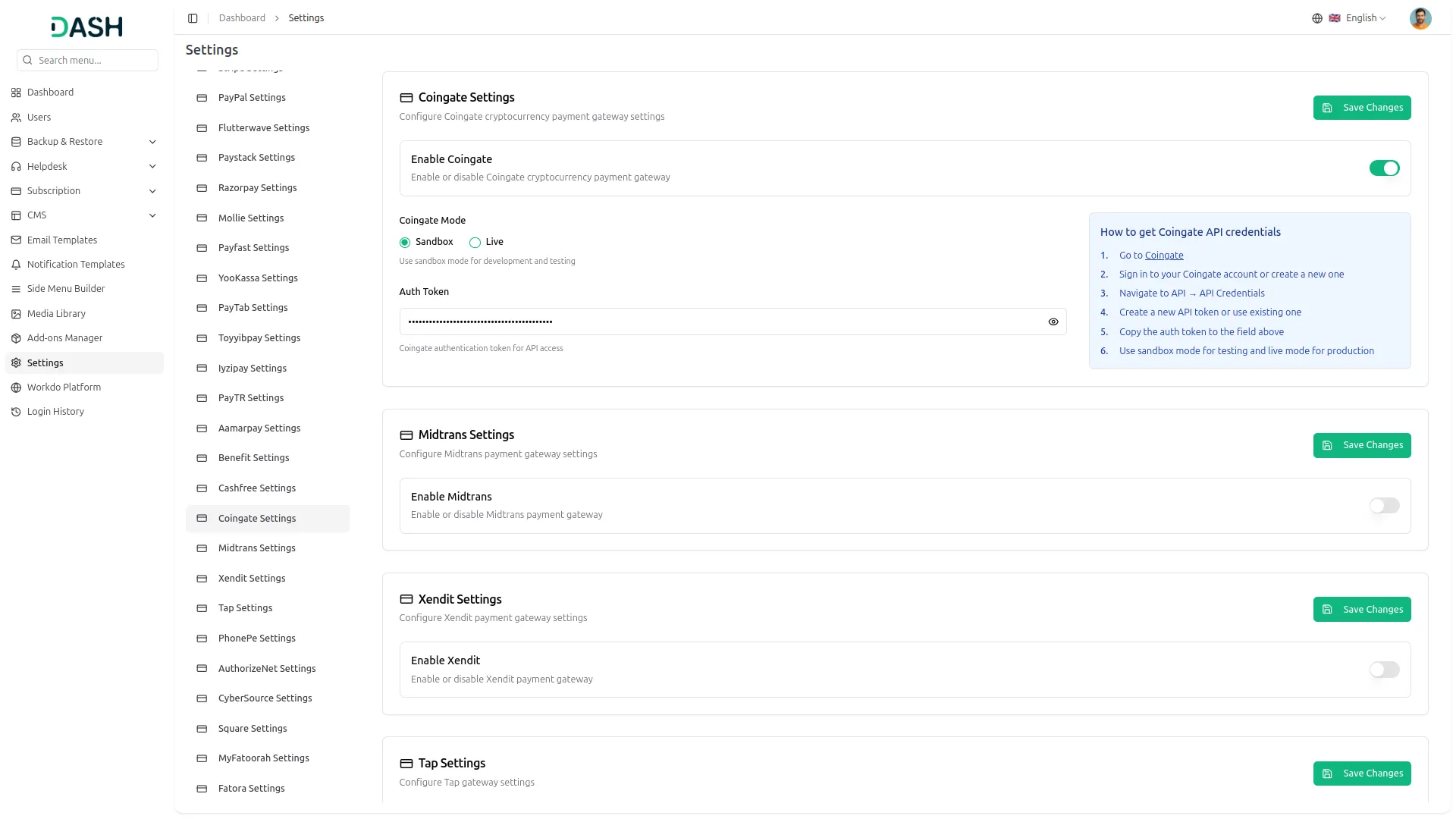Open YooKassa Settings section
The image size is (1456, 819).
pyautogui.click(x=268, y=278)
